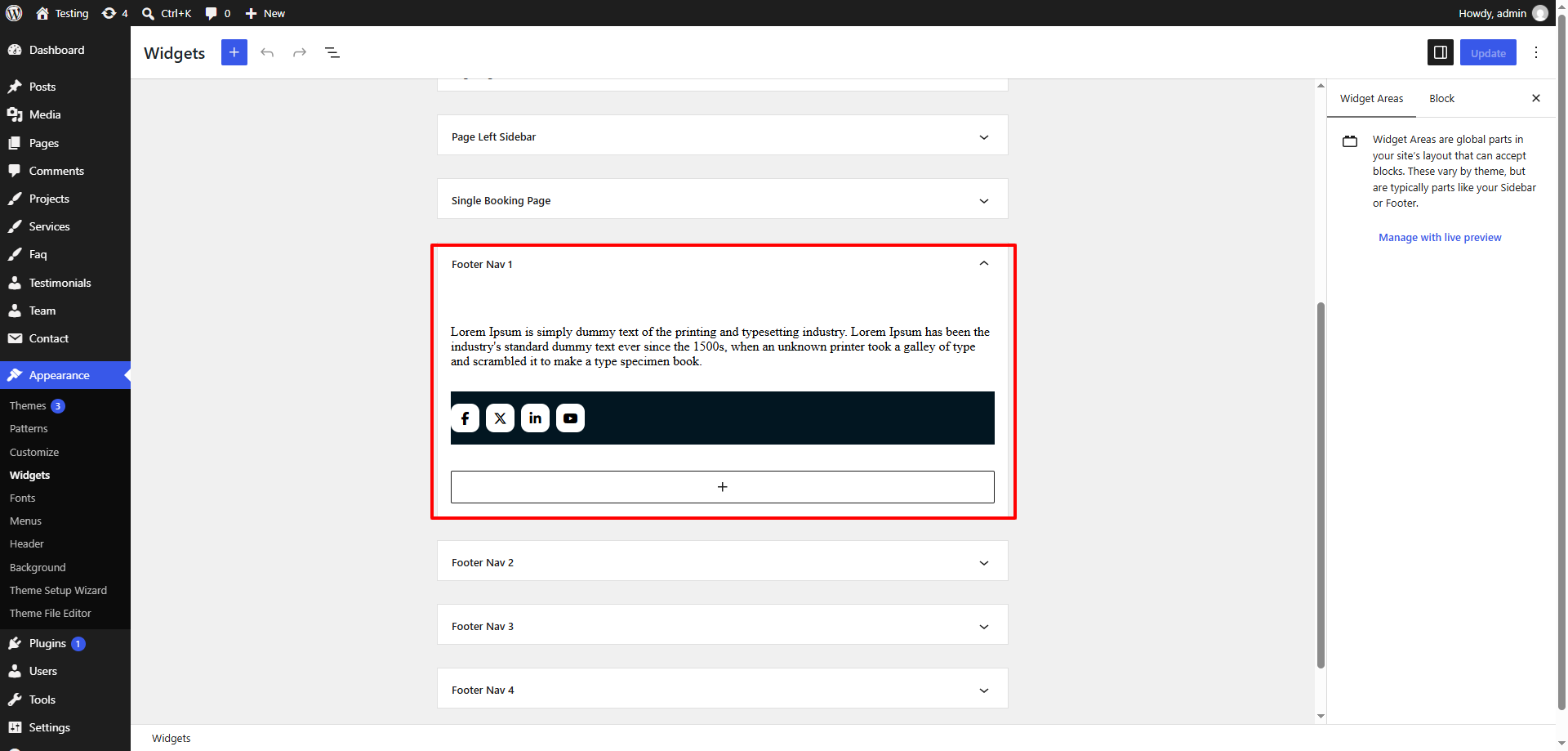Screen dimensions: 1568x751
Task: Go to Background submenu
Action: (38, 567)
